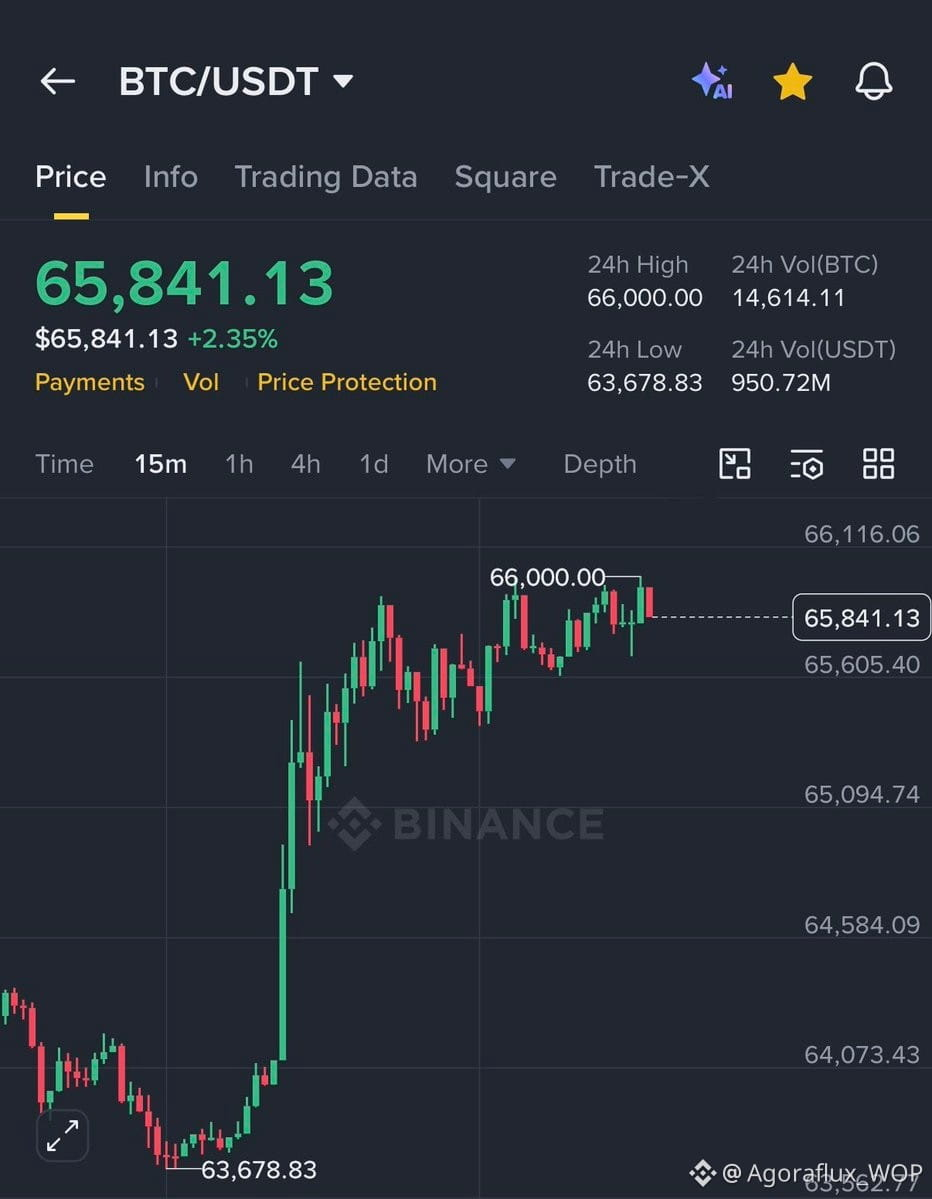This screenshot has height=1199, width=932.
Task: Tap the $65,841.13 fiat price
Action: tap(106, 339)
